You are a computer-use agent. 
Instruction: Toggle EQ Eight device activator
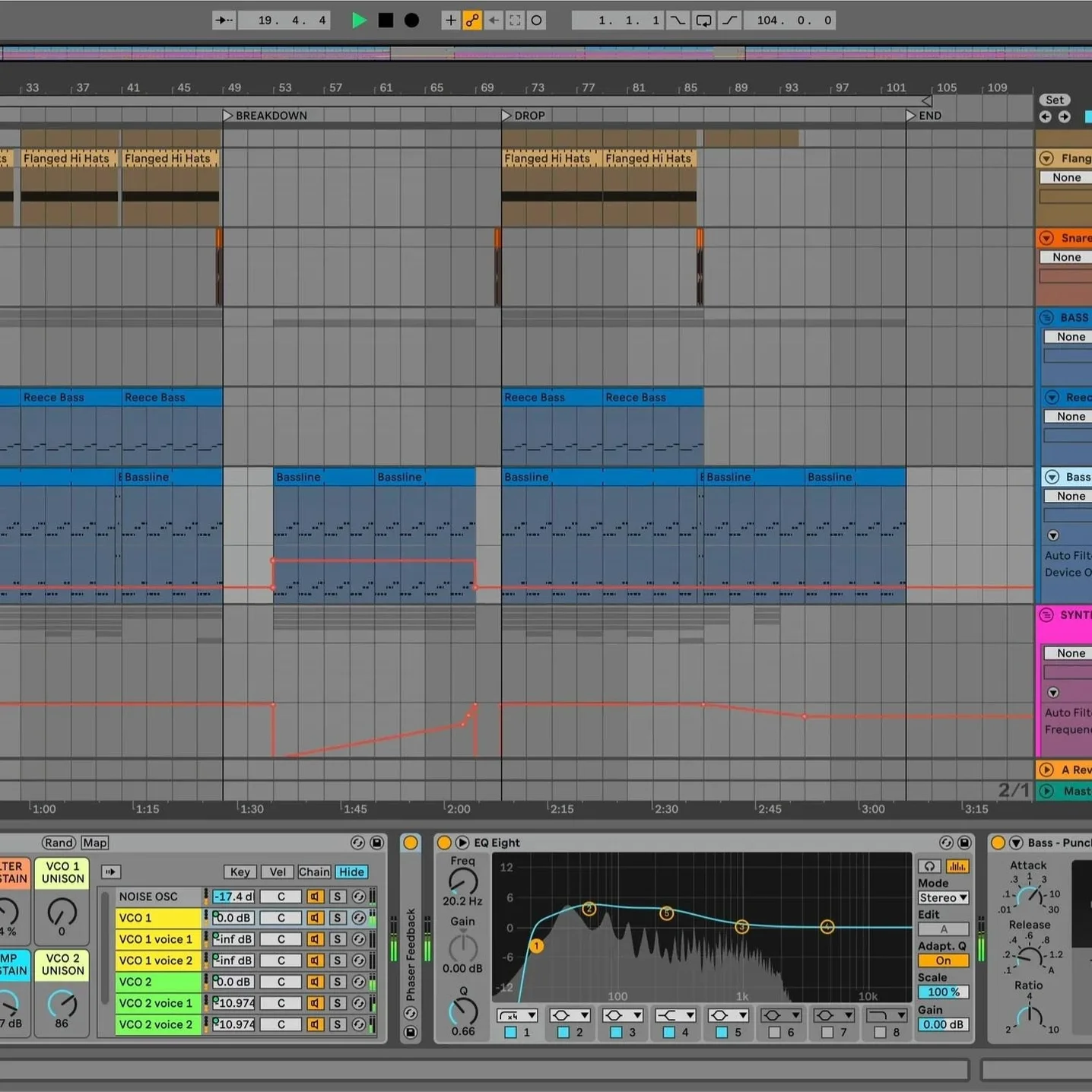[444, 843]
